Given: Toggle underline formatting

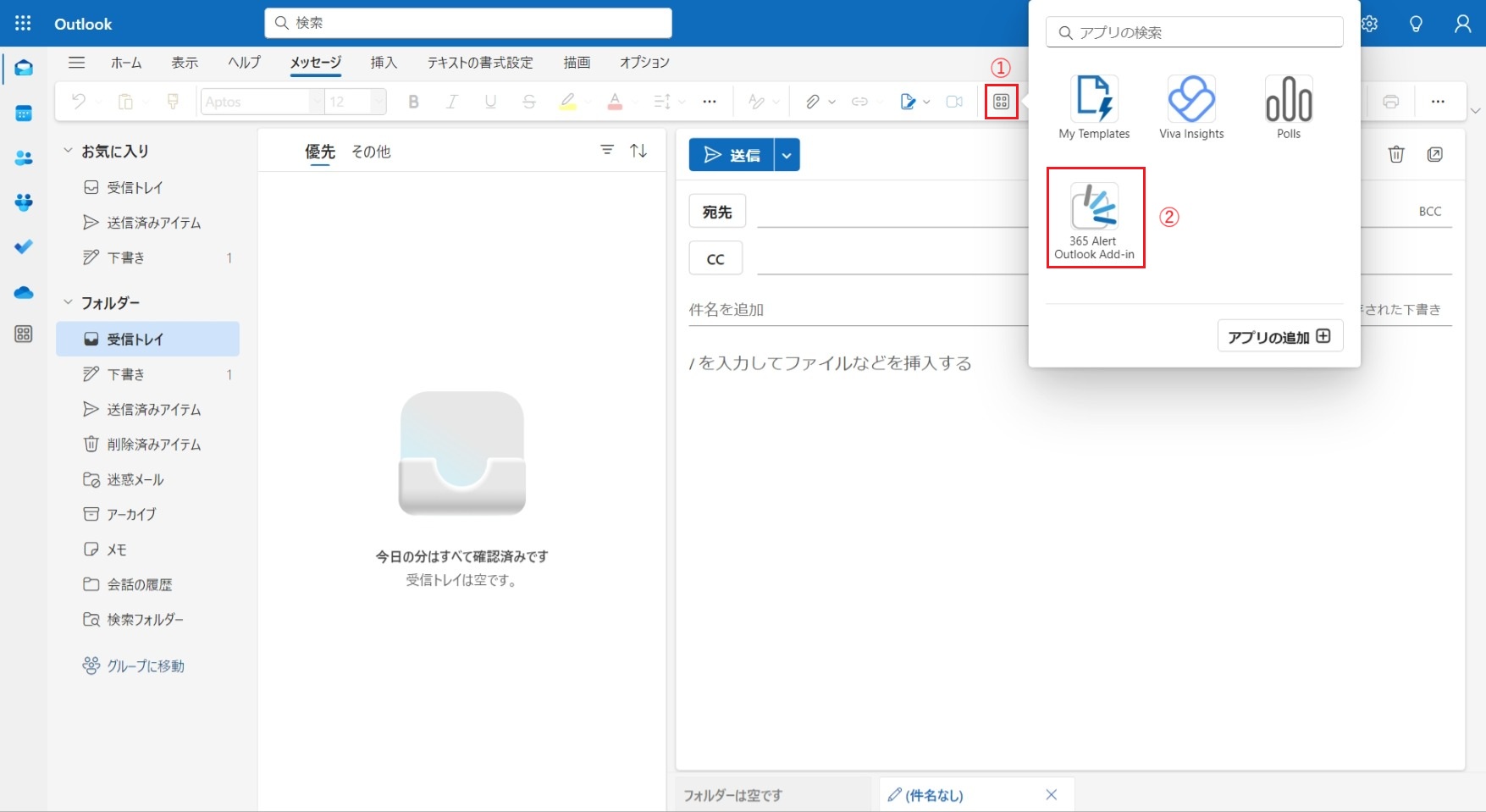Looking at the screenshot, I should tap(490, 102).
